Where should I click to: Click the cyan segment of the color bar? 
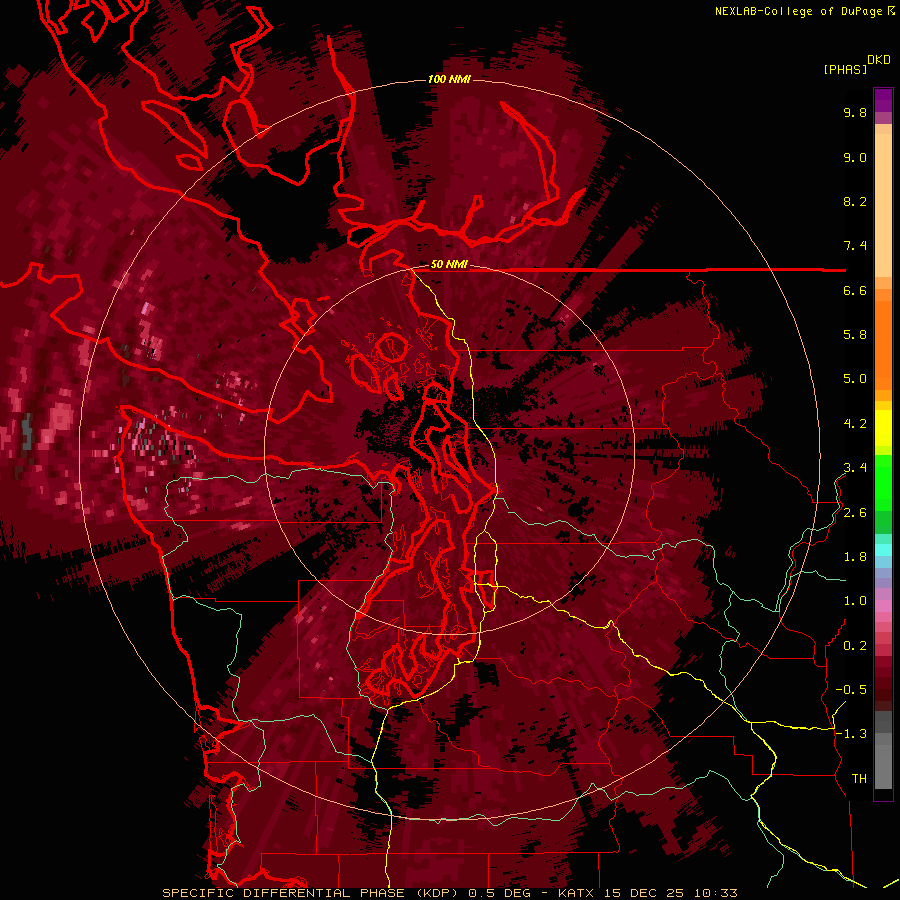coord(883,550)
